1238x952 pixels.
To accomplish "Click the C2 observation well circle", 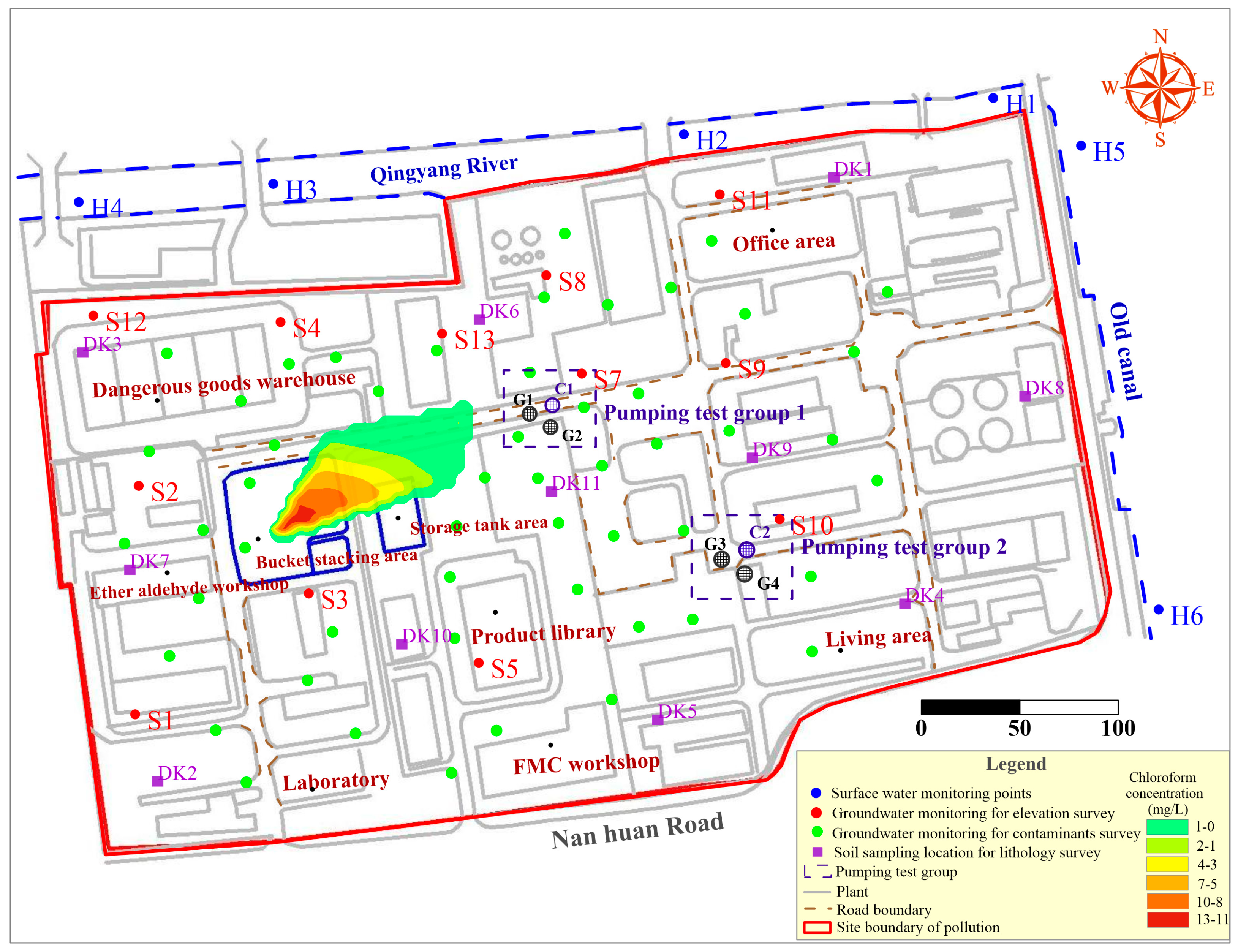I will pyautogui.click(x=747, y=549).
